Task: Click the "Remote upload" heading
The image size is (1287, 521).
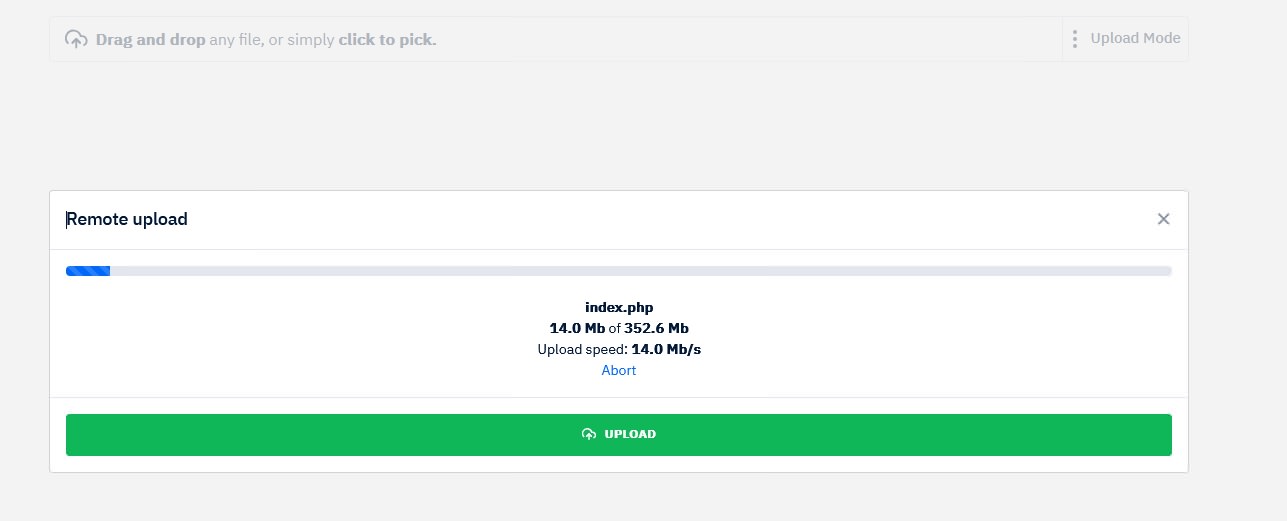Action: click(127, 219)
